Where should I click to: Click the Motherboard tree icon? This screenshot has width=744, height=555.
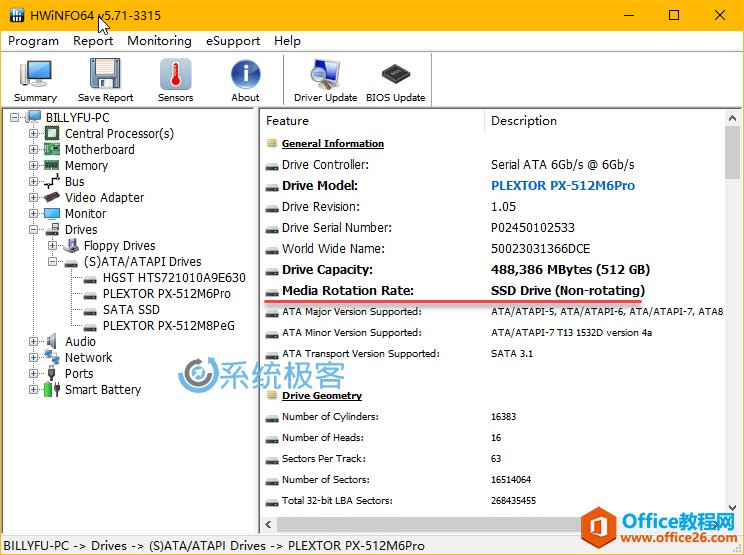[52, 149]
